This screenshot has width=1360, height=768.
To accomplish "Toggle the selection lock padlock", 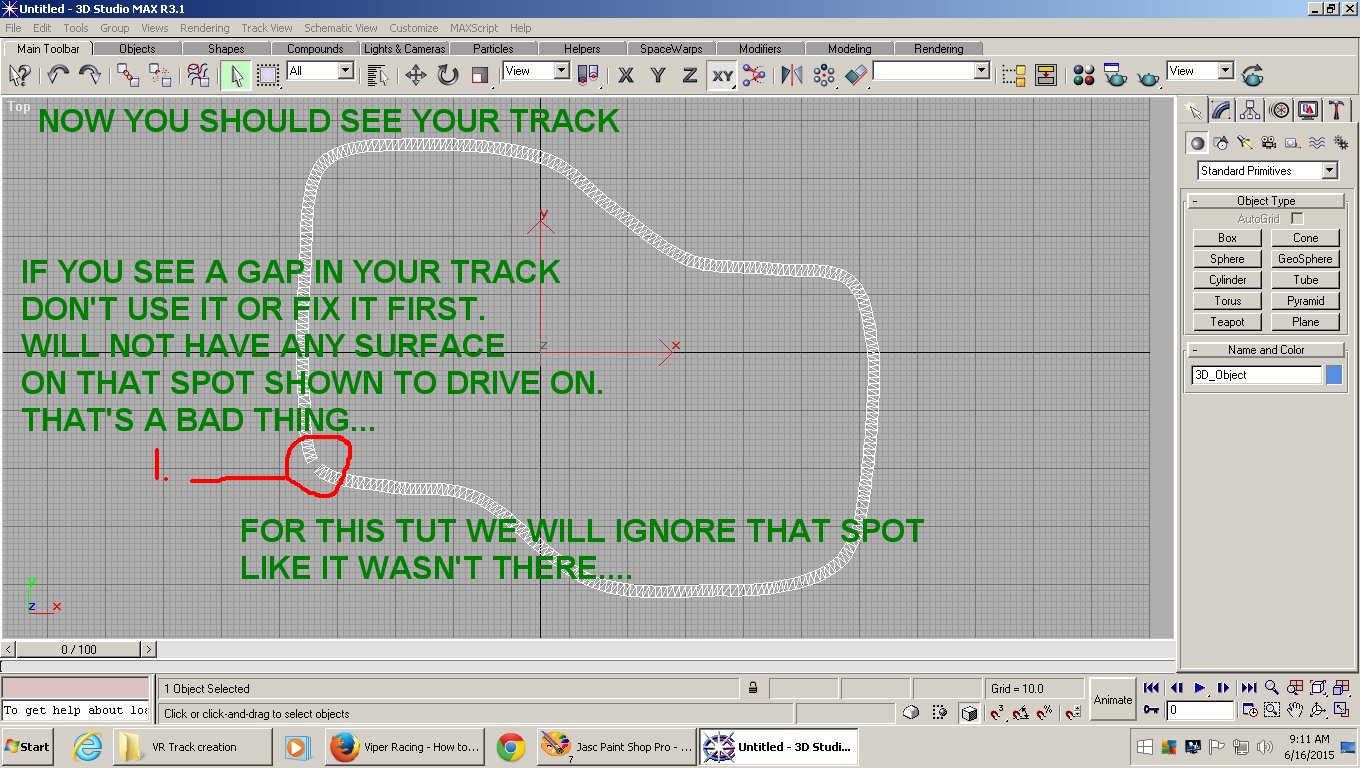I will [752, 688].
